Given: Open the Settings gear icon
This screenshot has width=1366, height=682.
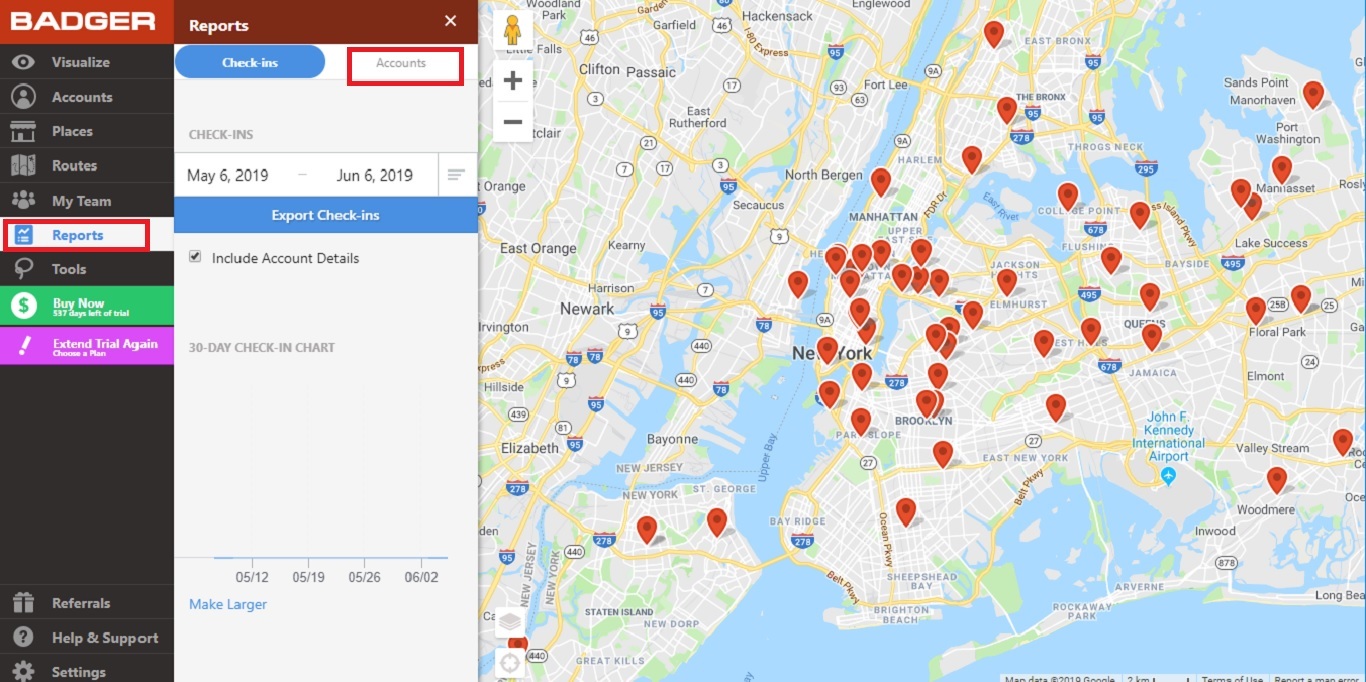Looking at the screenshot, I should click(x=23, y=671).
